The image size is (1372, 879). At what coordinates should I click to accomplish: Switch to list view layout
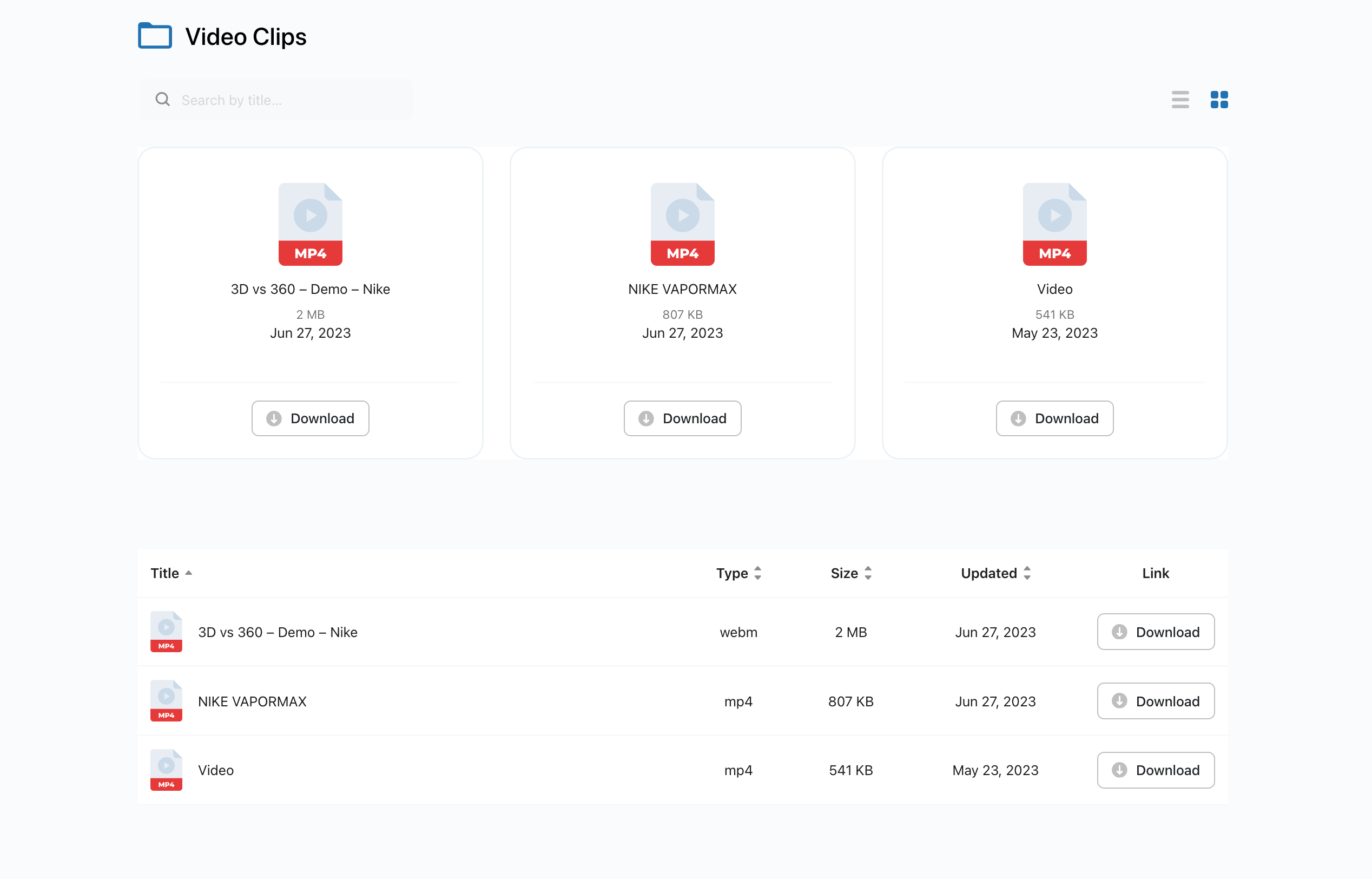(1180, 98)
